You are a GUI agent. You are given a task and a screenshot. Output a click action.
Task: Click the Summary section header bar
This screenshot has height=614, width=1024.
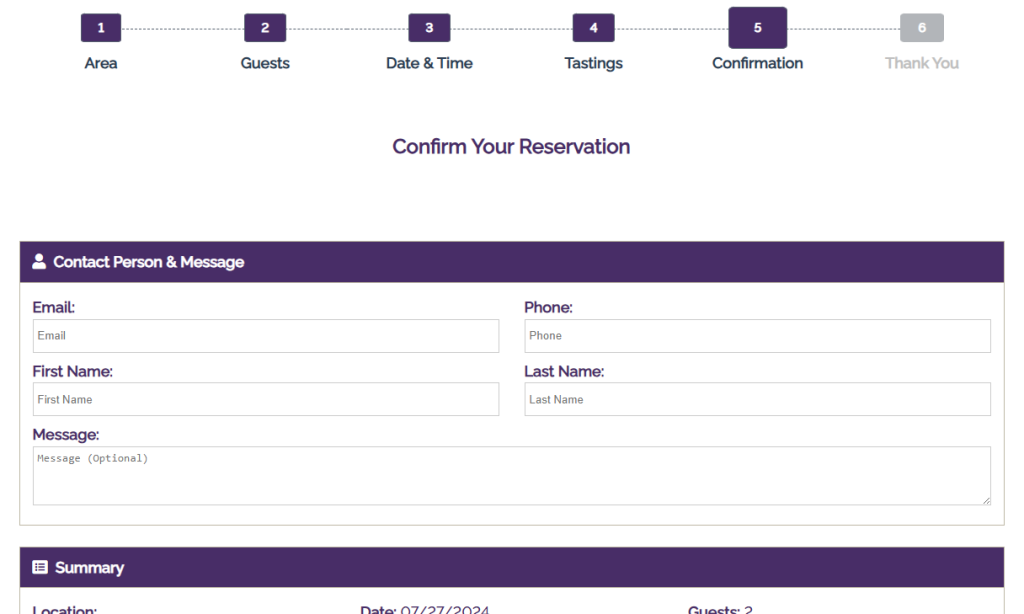(511, 567)
